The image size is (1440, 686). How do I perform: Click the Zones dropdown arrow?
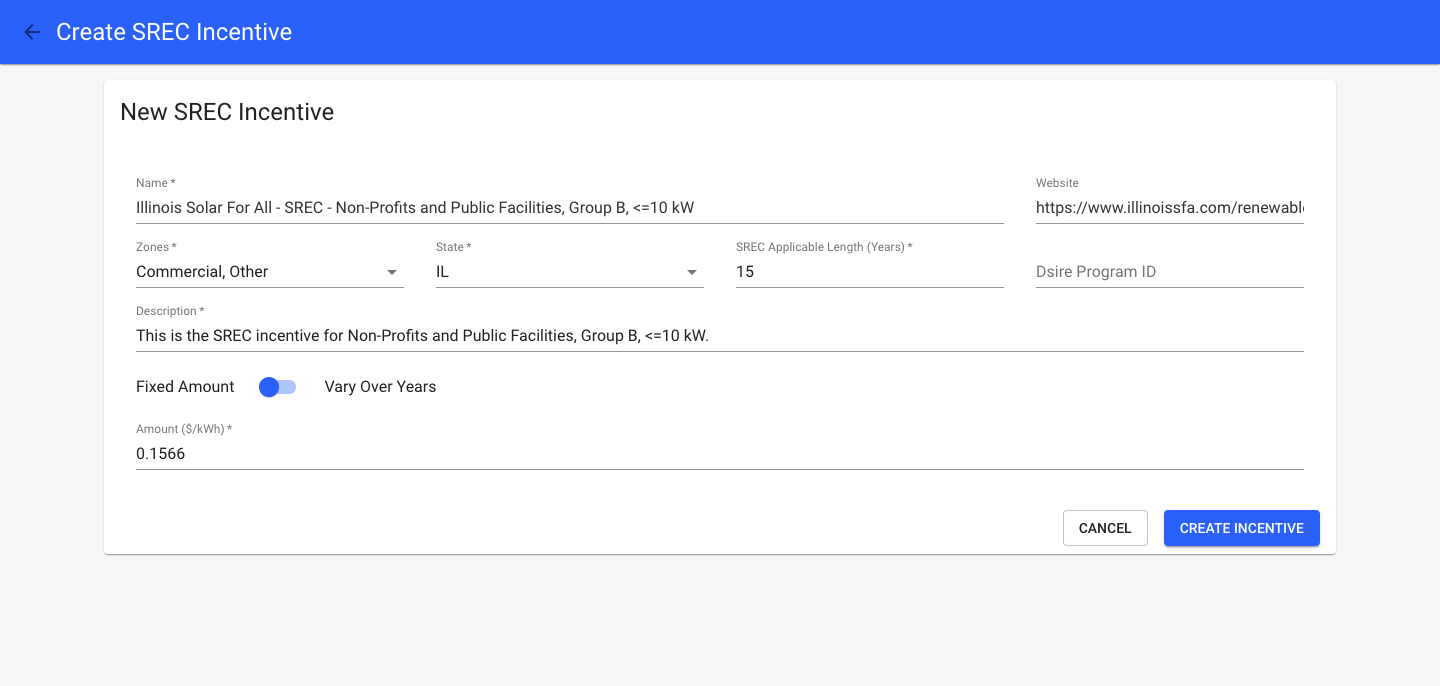coord(392,272)
